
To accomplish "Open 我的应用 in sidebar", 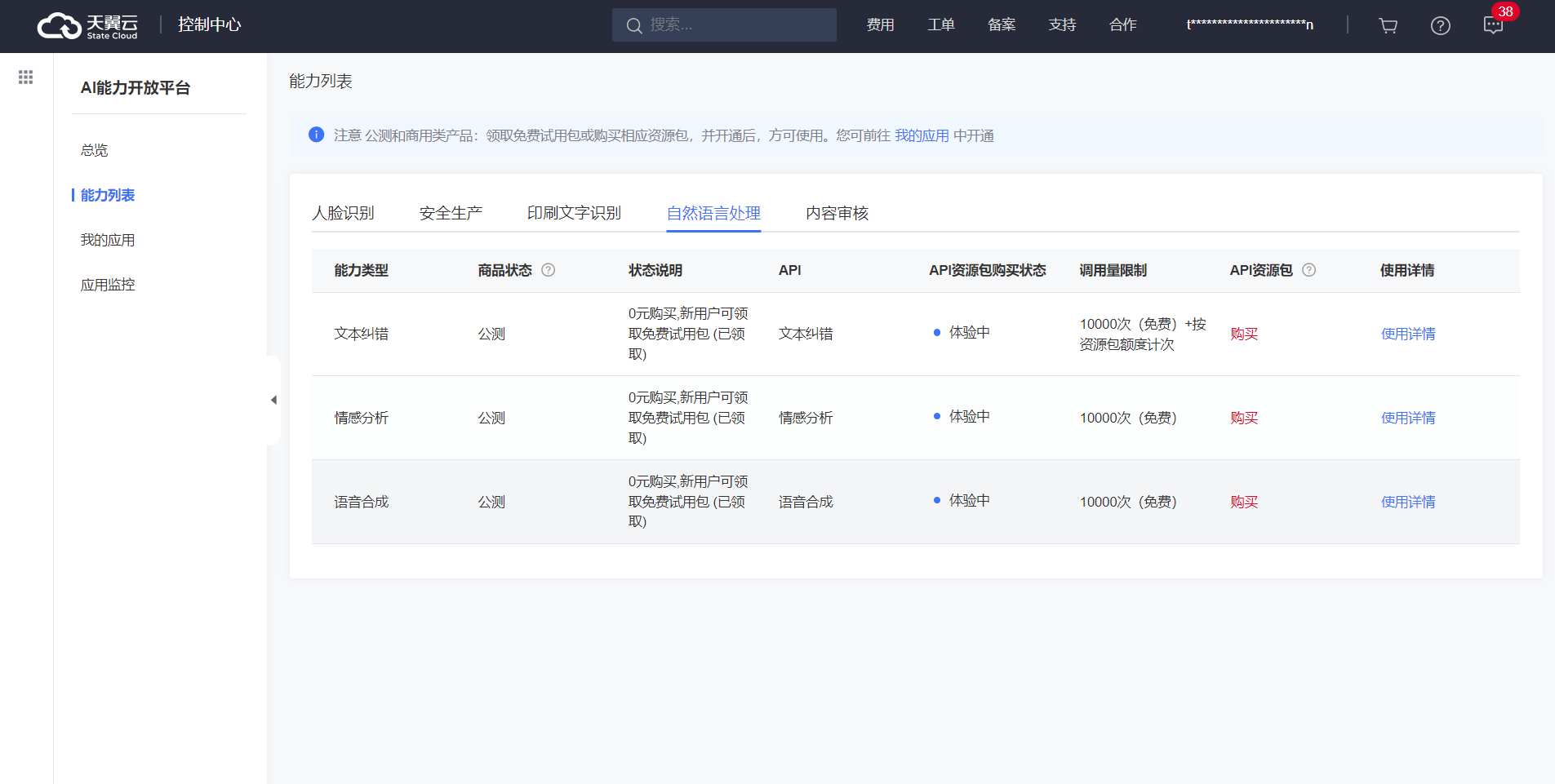I will click(x=108, y=240).
